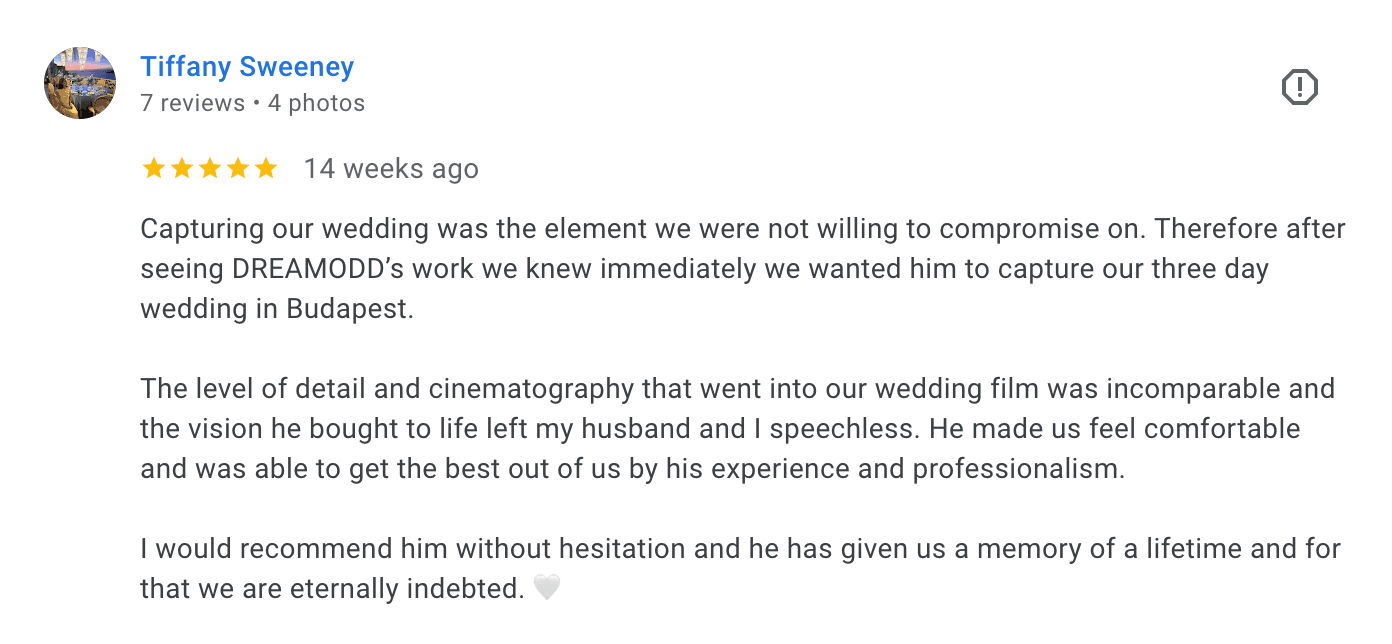Click the second yellow rating star

tap(181, 169)
